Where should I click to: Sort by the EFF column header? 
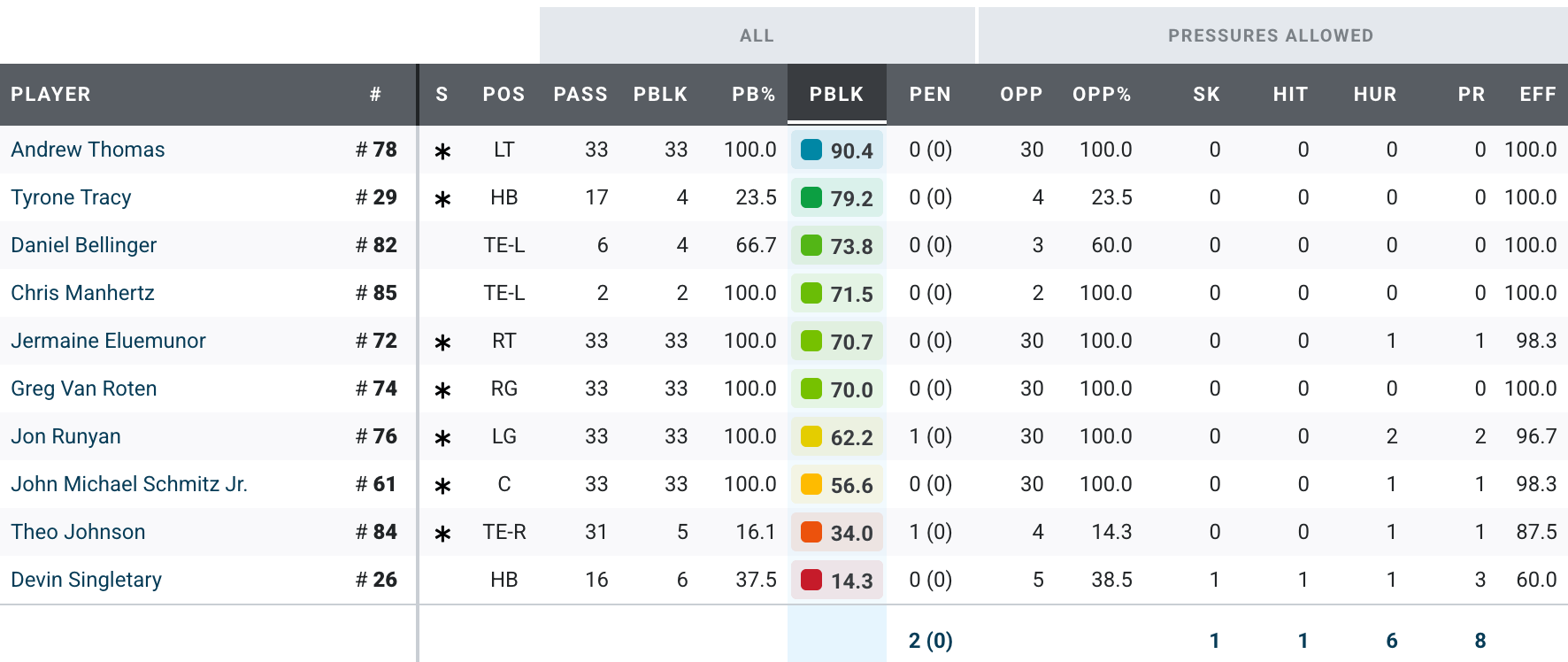tap(1538, 94)
